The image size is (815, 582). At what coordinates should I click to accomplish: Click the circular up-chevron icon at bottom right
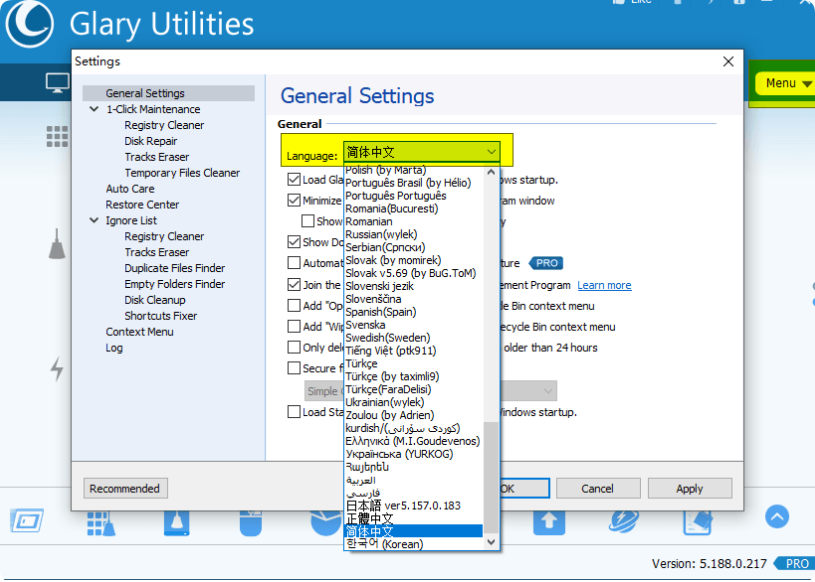[x=777, y=517]
